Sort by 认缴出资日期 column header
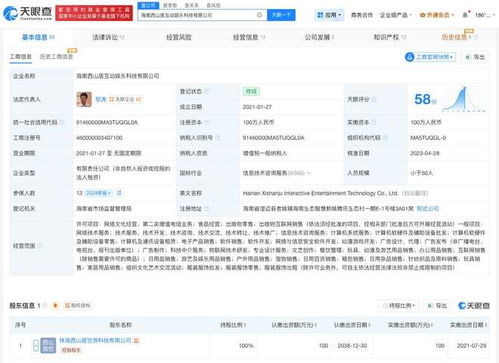This screenshot has width=499, height=363. 352,325
